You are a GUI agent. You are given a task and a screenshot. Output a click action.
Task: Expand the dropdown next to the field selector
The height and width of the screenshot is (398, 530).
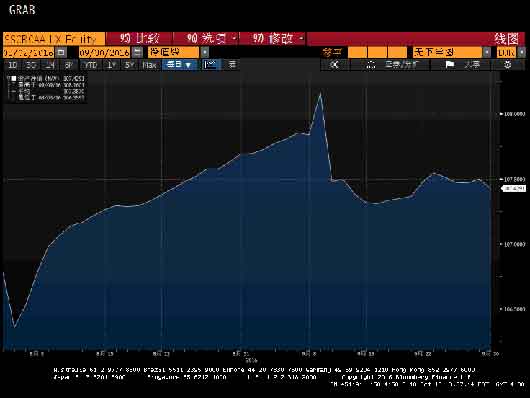pos(205,52)
